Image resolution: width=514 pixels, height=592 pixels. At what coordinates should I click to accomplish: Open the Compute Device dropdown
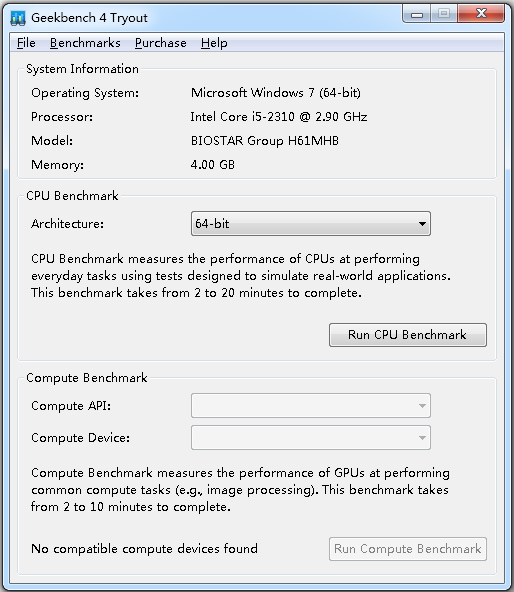point(310,438)
